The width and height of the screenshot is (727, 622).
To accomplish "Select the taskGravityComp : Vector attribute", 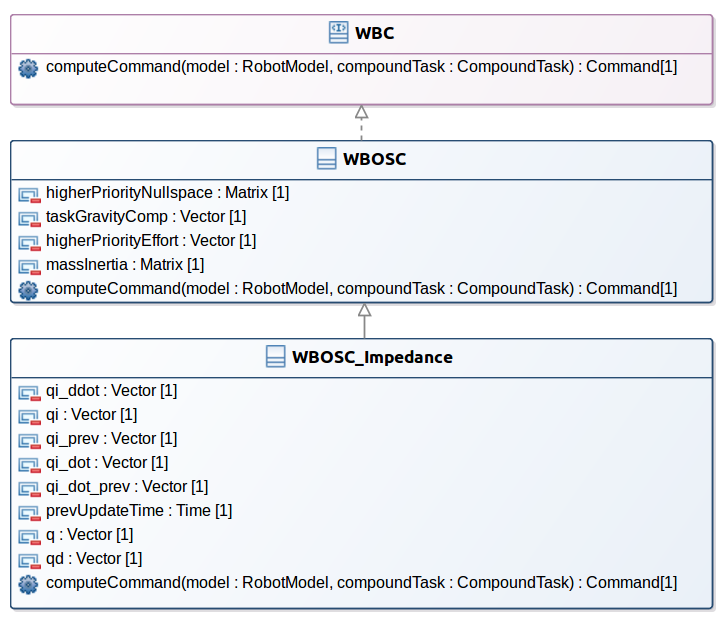I will pos(146,216).
